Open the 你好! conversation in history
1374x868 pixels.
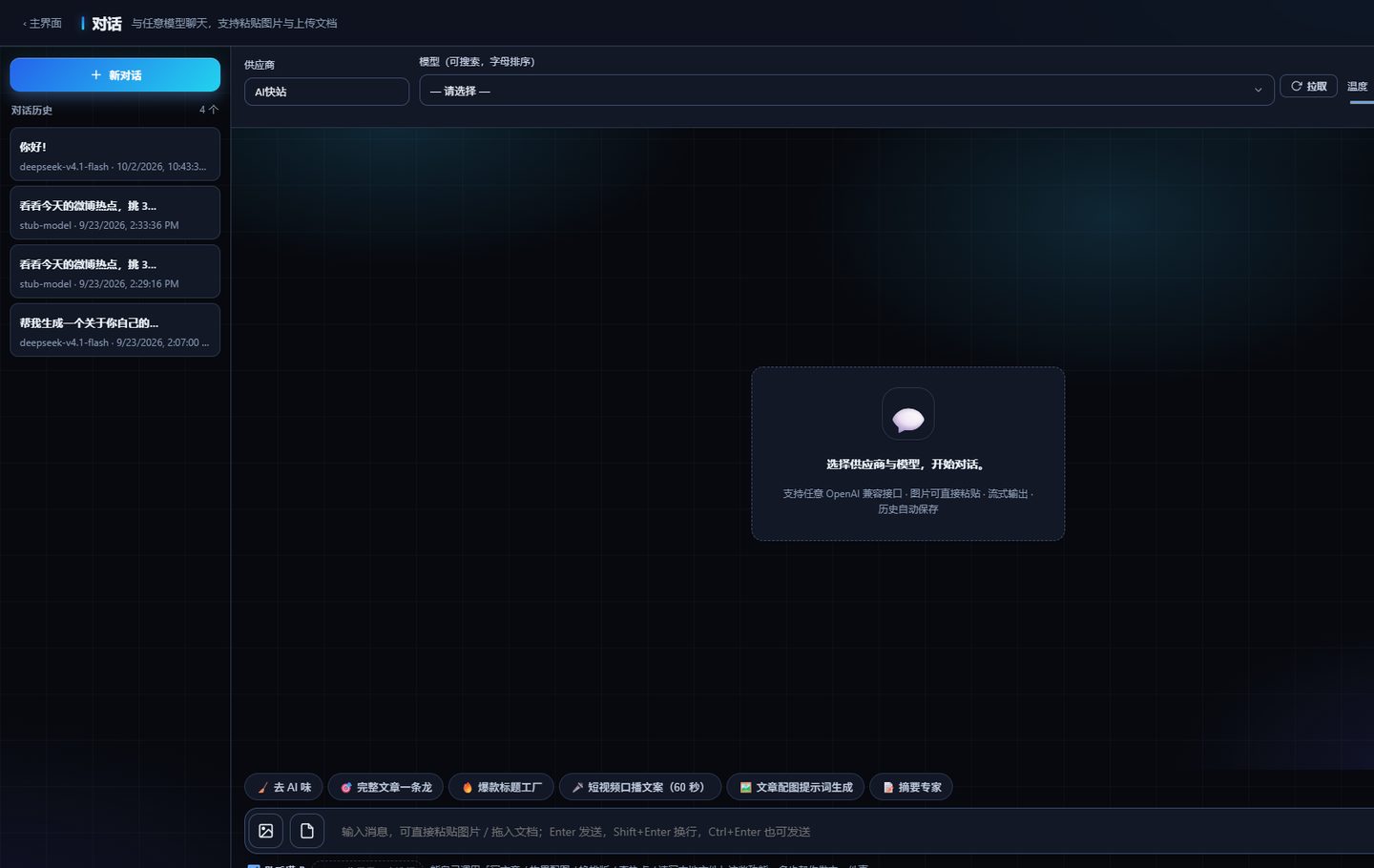(114, 155)
